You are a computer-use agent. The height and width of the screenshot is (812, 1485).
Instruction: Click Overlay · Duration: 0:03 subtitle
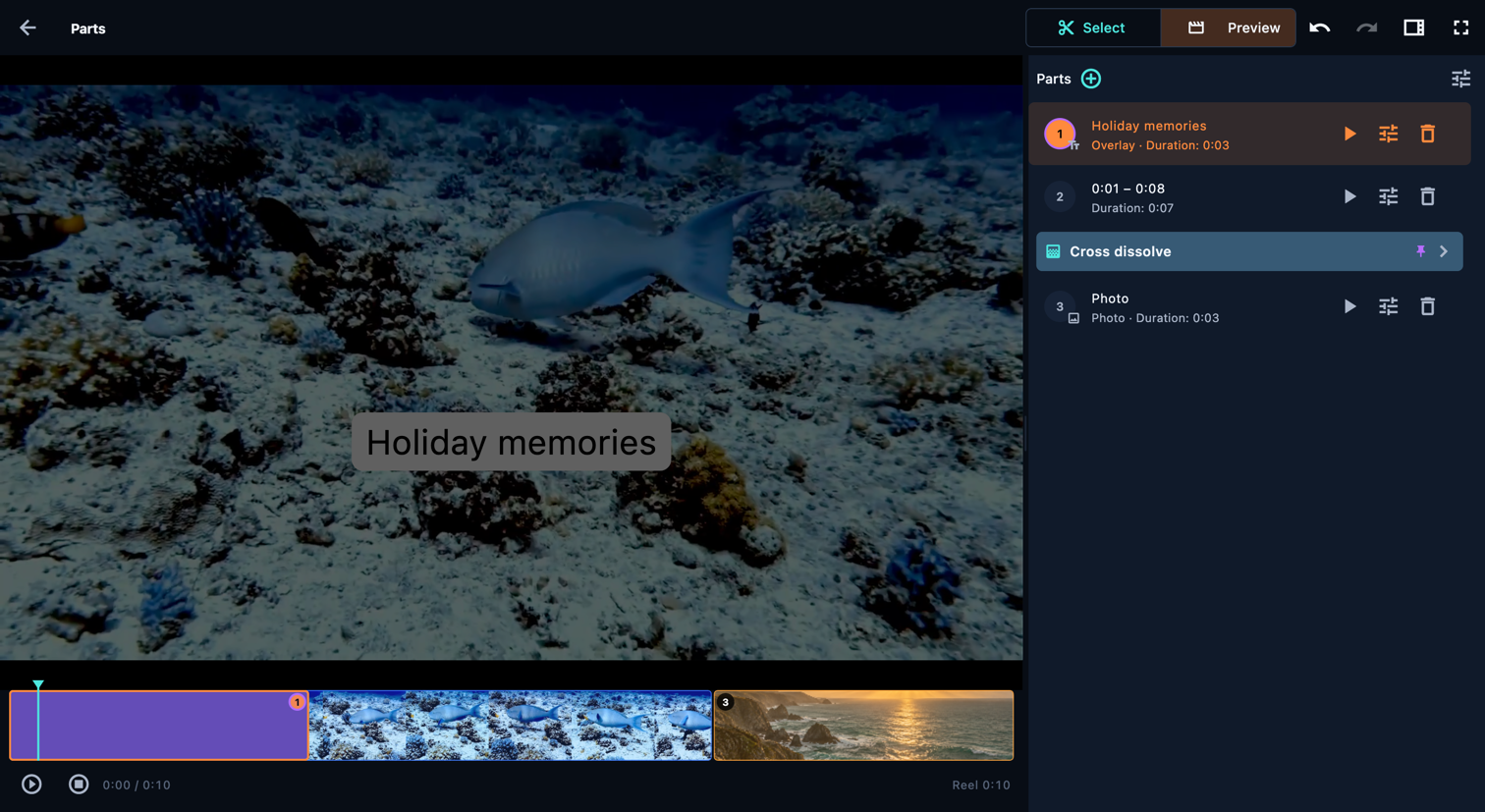pyautogui.click(x=1160, y=145)
